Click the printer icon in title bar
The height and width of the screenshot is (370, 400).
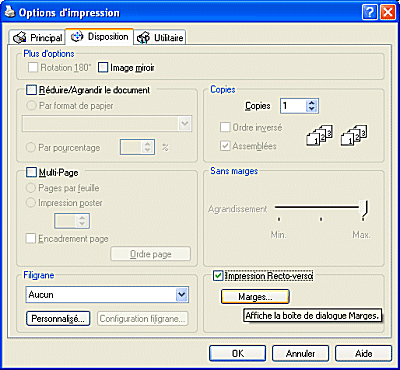9,13
